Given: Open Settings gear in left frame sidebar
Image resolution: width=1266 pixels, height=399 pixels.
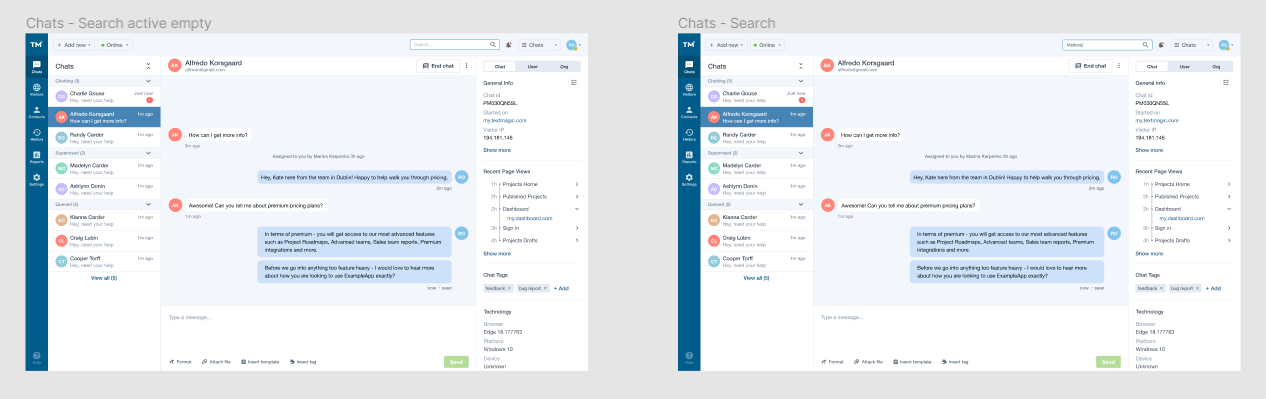Looking at the screenshot, I should click(x=36, y=179).
